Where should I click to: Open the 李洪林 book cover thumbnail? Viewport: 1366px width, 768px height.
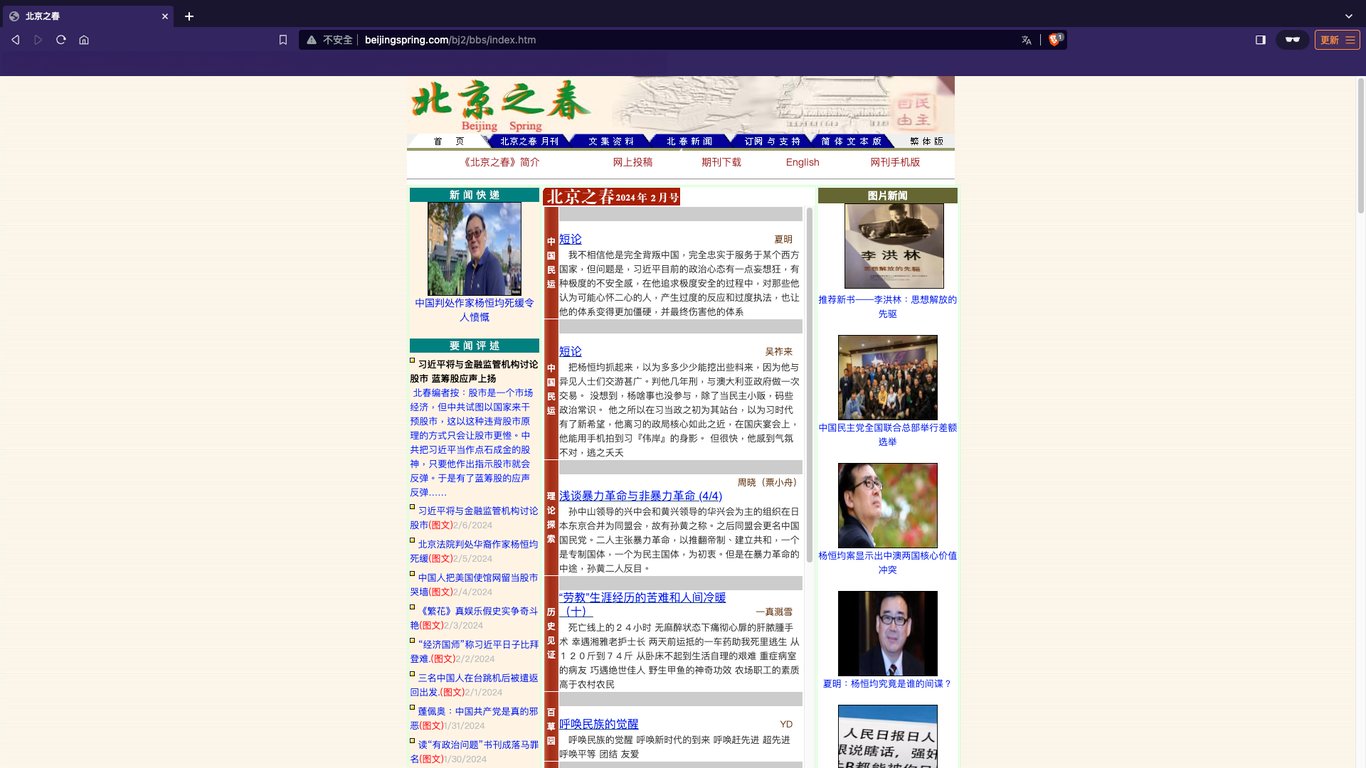coord(894,246)
